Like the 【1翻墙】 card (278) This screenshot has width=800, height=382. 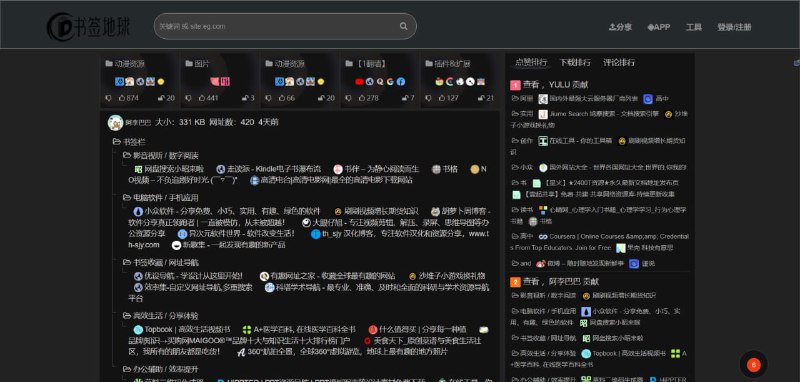pyautogui.click(x=369, y=98)
